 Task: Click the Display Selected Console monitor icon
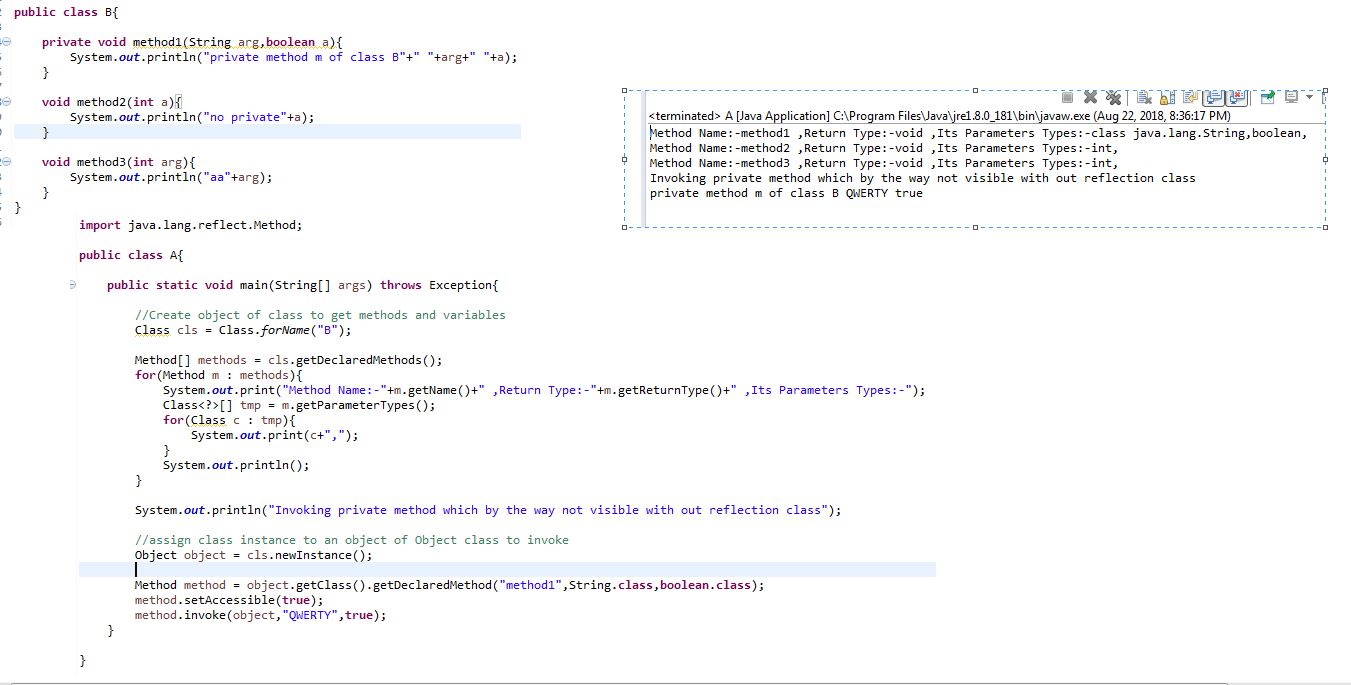coord(1291,97)
